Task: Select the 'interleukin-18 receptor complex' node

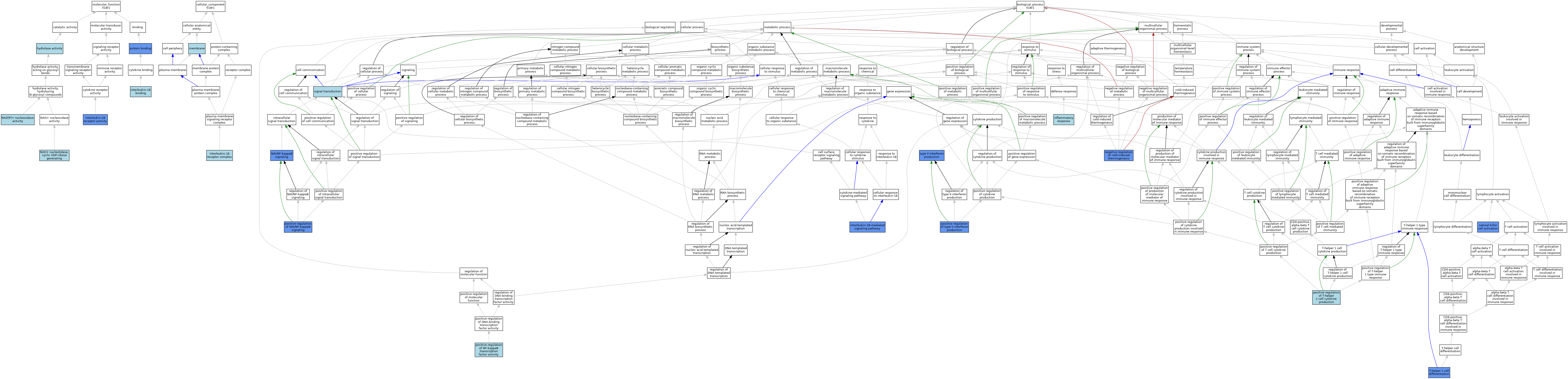Action: [219, 155]
